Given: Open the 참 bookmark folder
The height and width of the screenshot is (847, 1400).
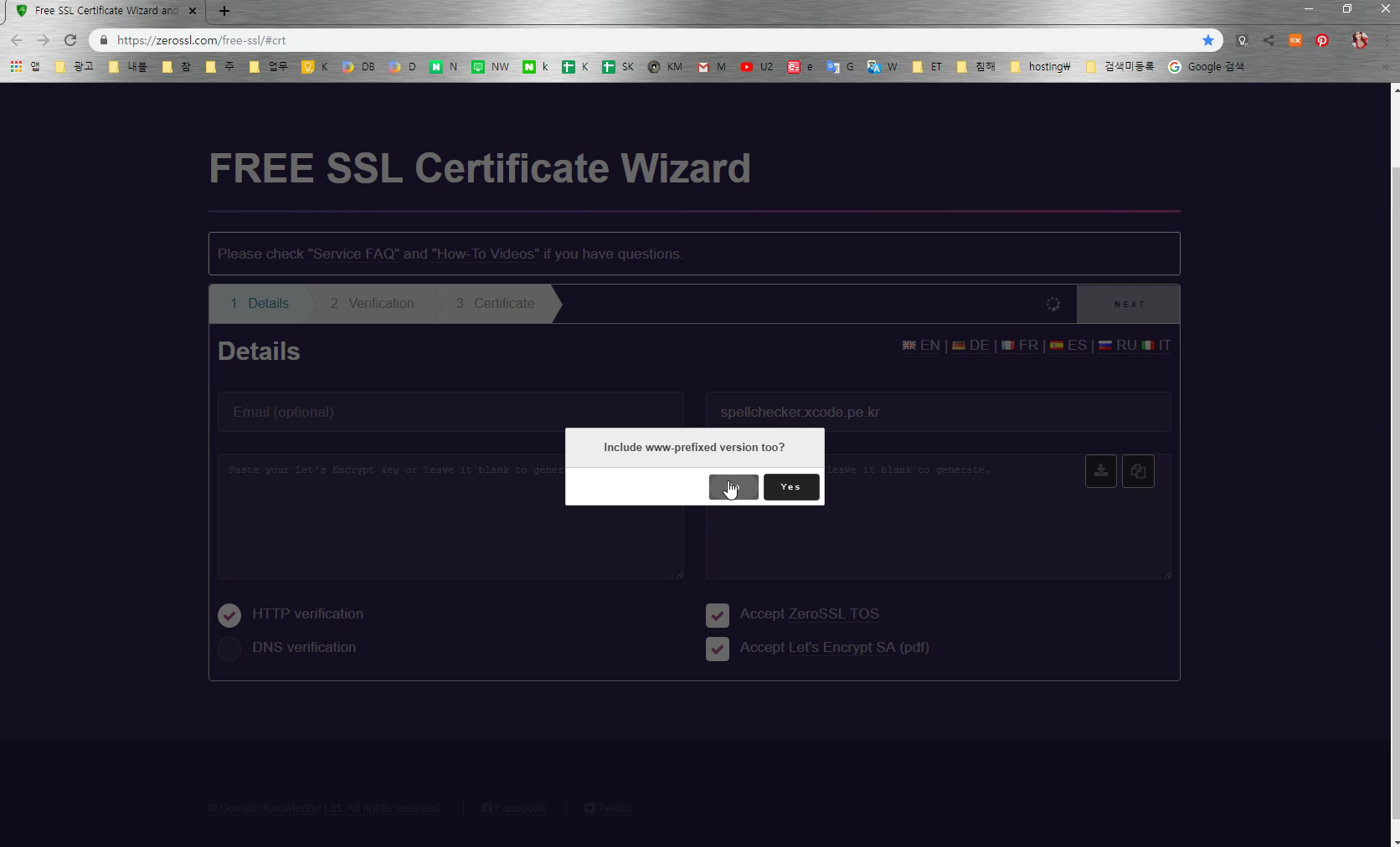Looking at the screenshot, I should [x=177, y=66].
